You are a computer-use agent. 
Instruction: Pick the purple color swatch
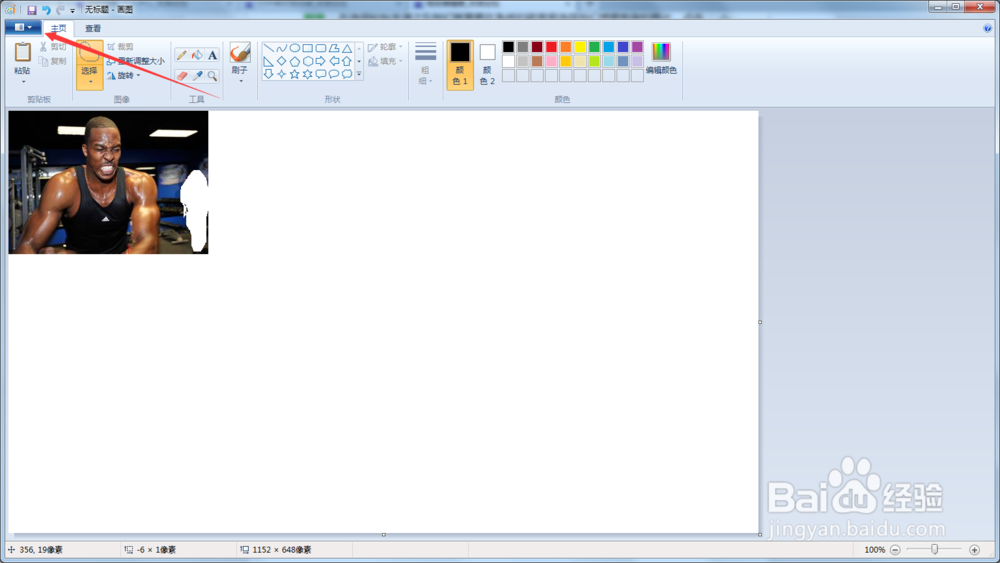[637, 47]
